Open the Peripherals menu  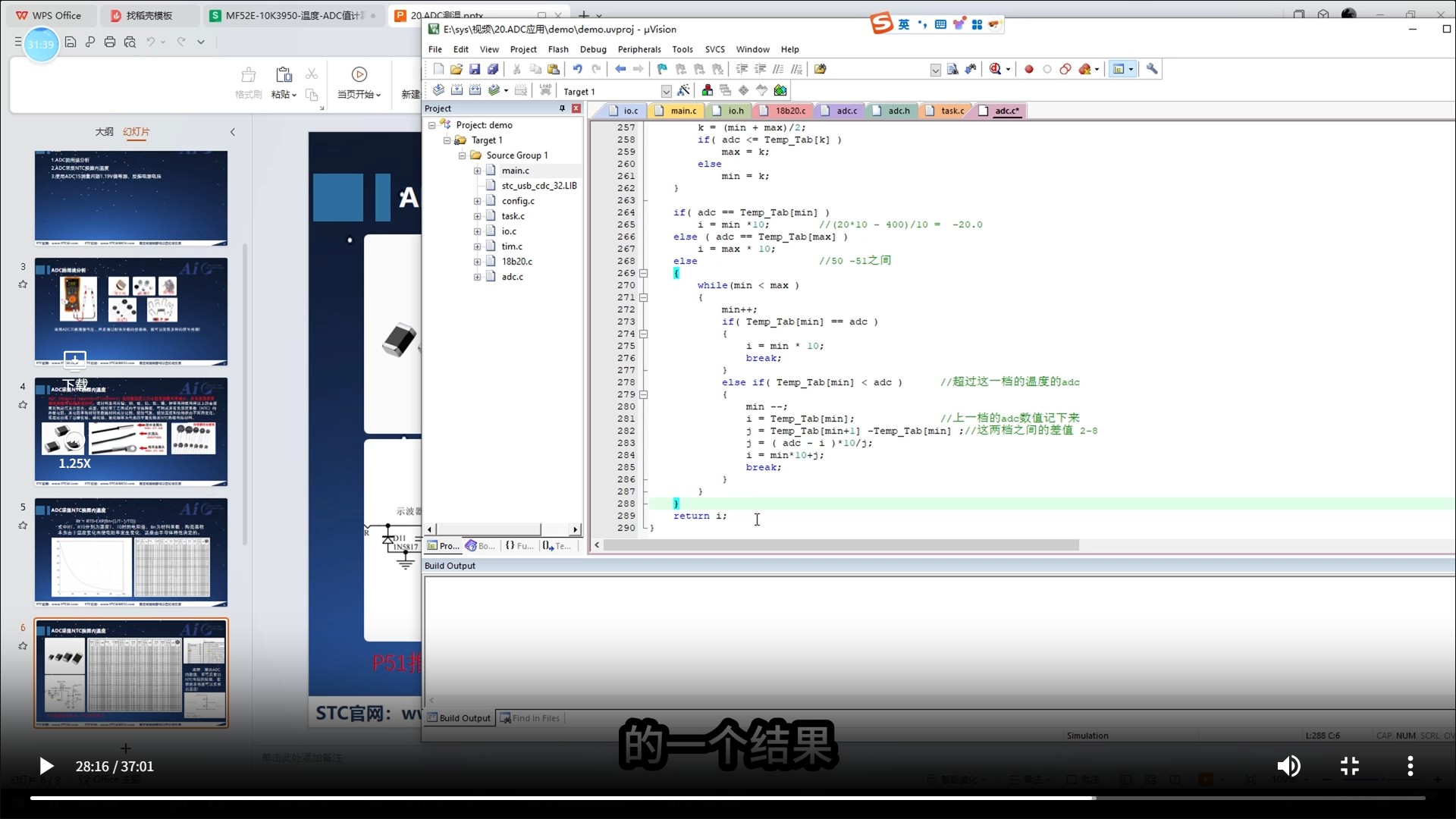tap(639, 49)
